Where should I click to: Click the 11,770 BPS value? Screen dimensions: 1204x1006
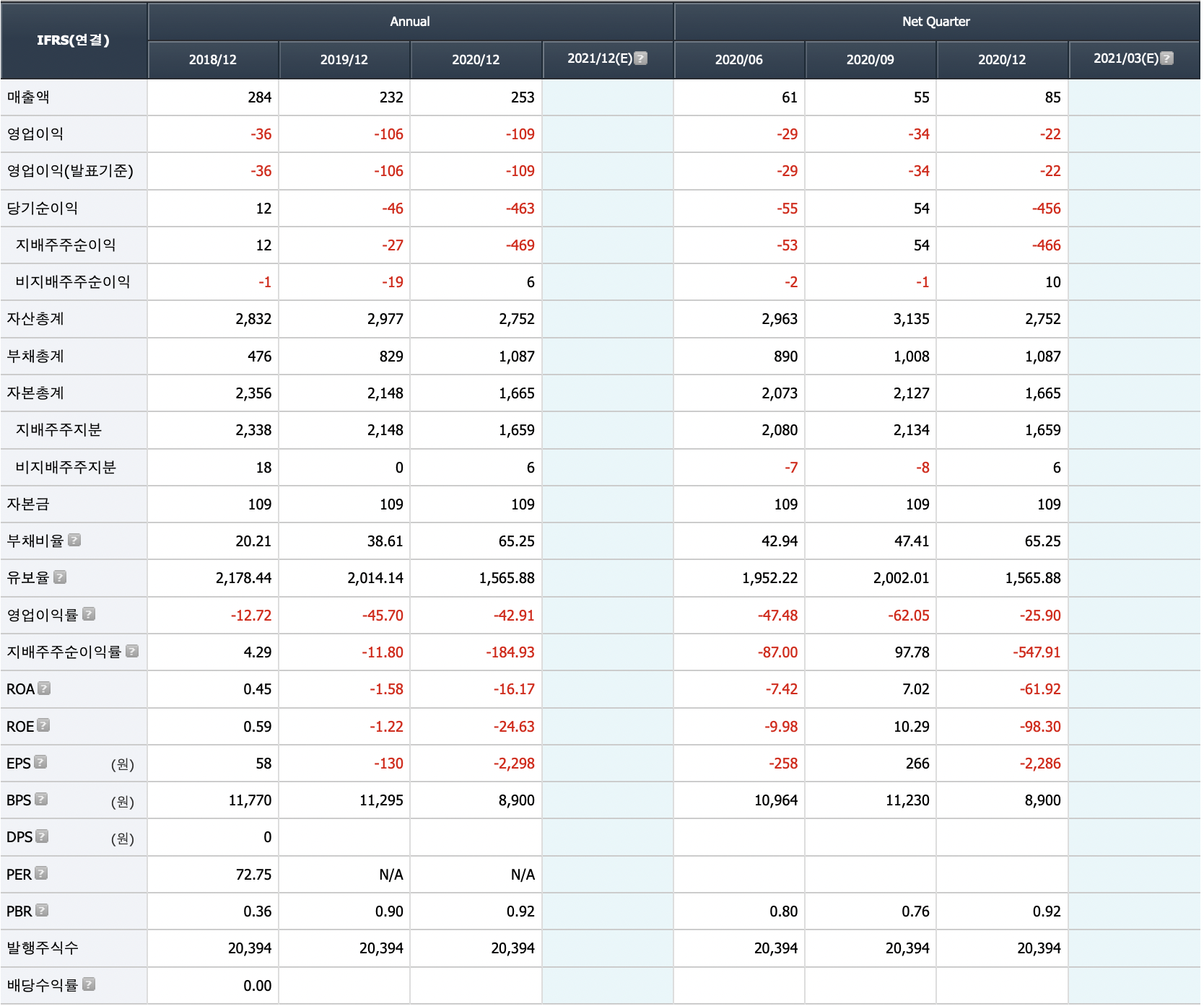pos(250,800)
